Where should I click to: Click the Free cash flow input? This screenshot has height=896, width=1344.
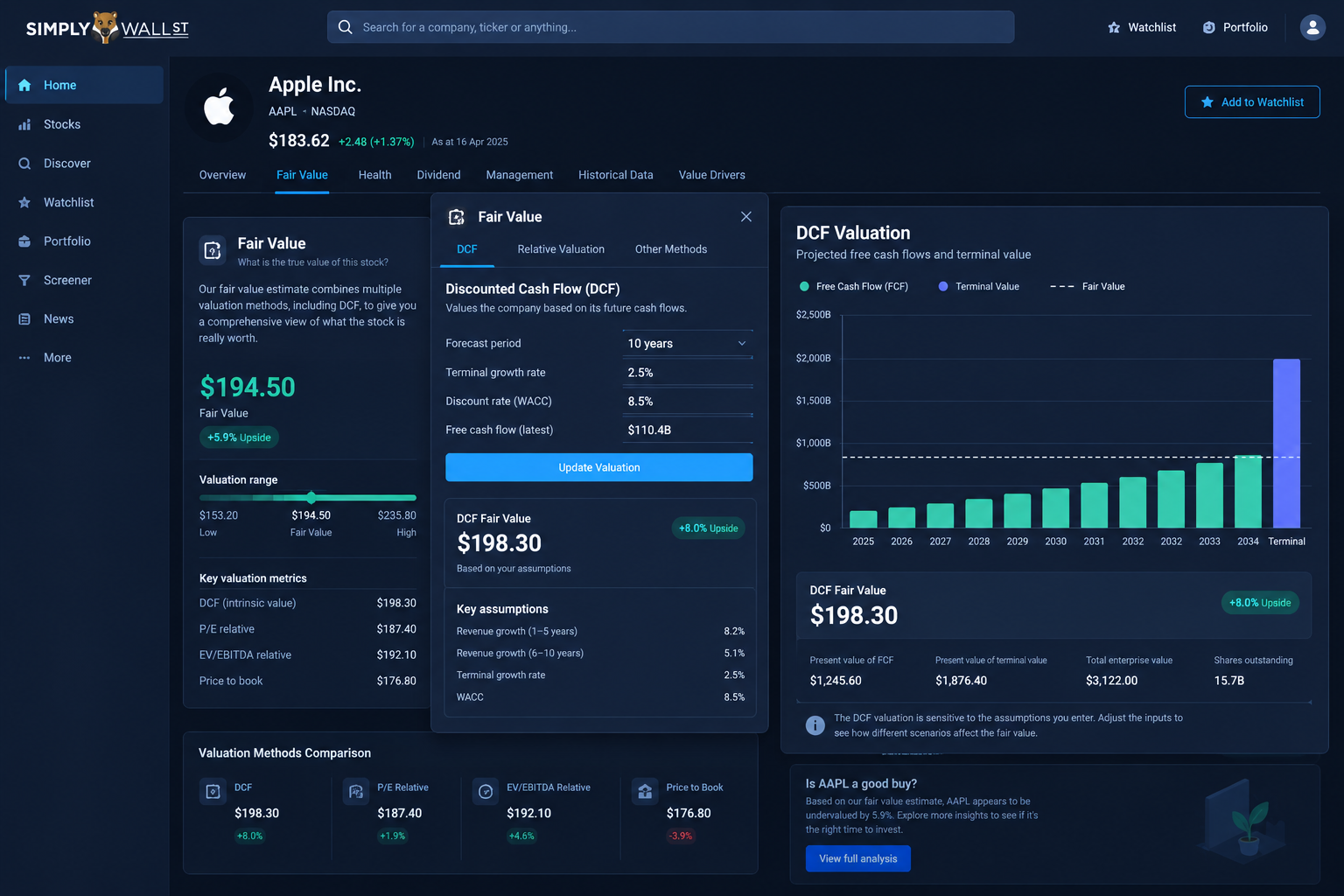pos(688,430)
